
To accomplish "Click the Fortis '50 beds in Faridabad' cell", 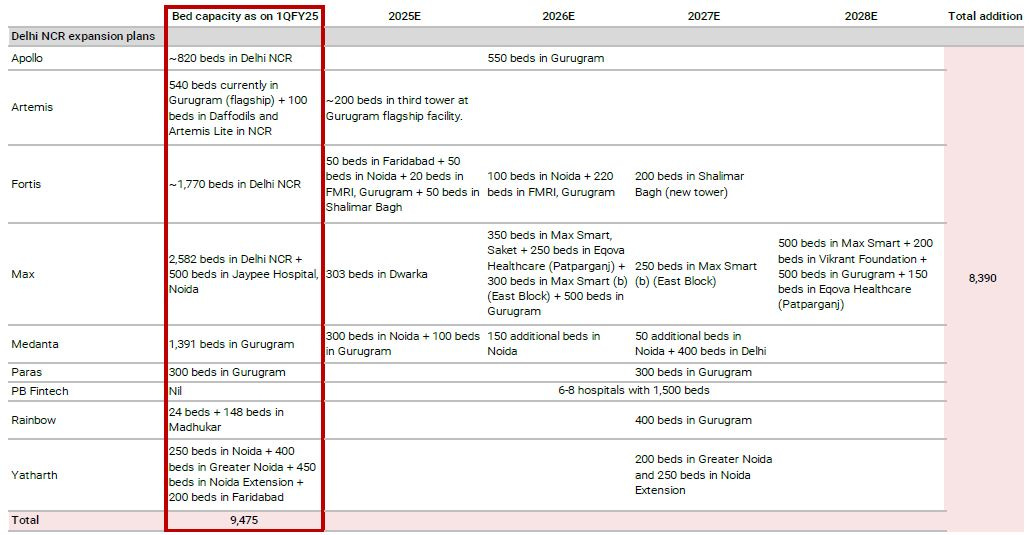I will point(403,184).
